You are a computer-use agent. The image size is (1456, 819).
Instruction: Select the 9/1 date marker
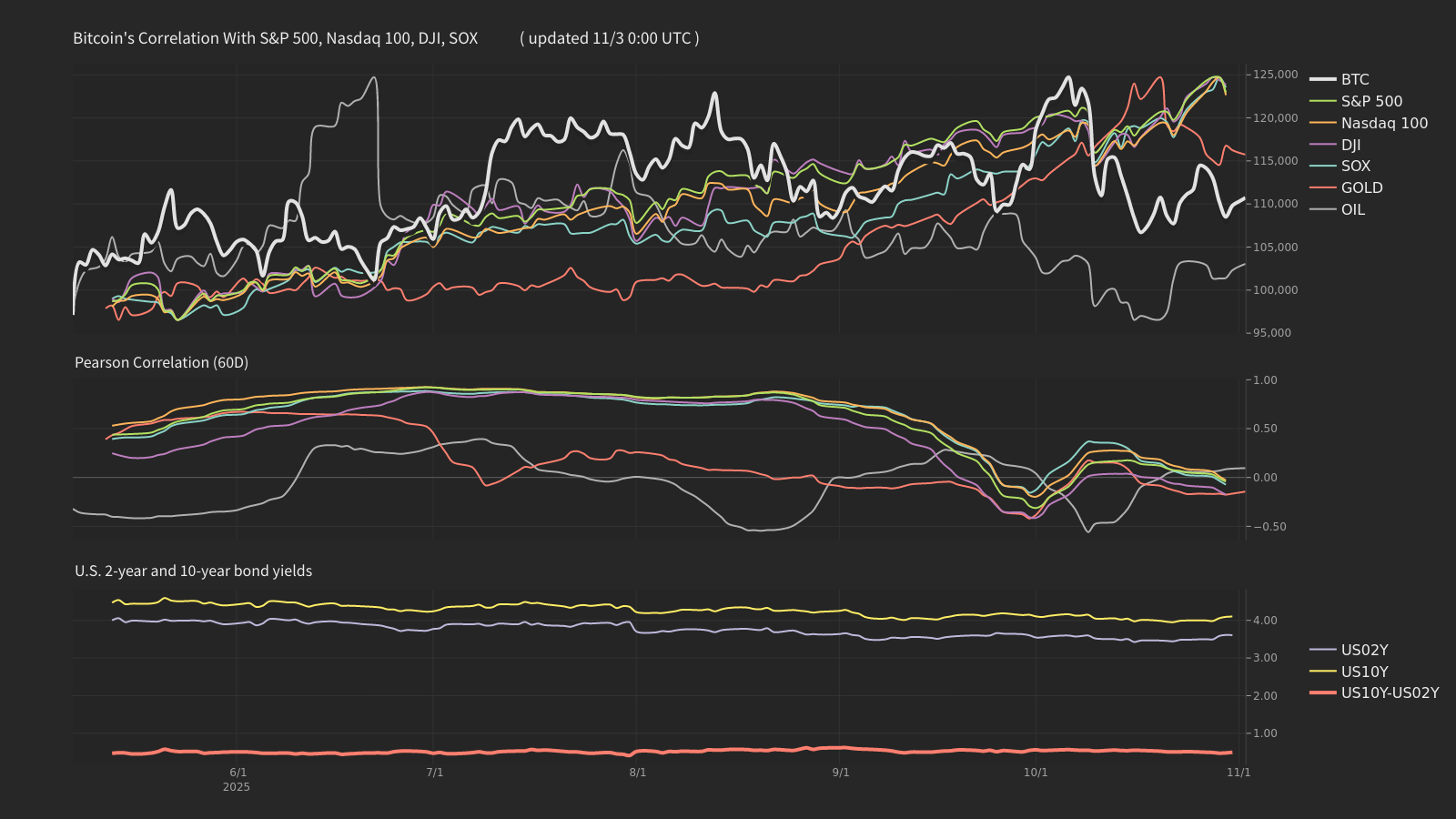click(841, 773)
